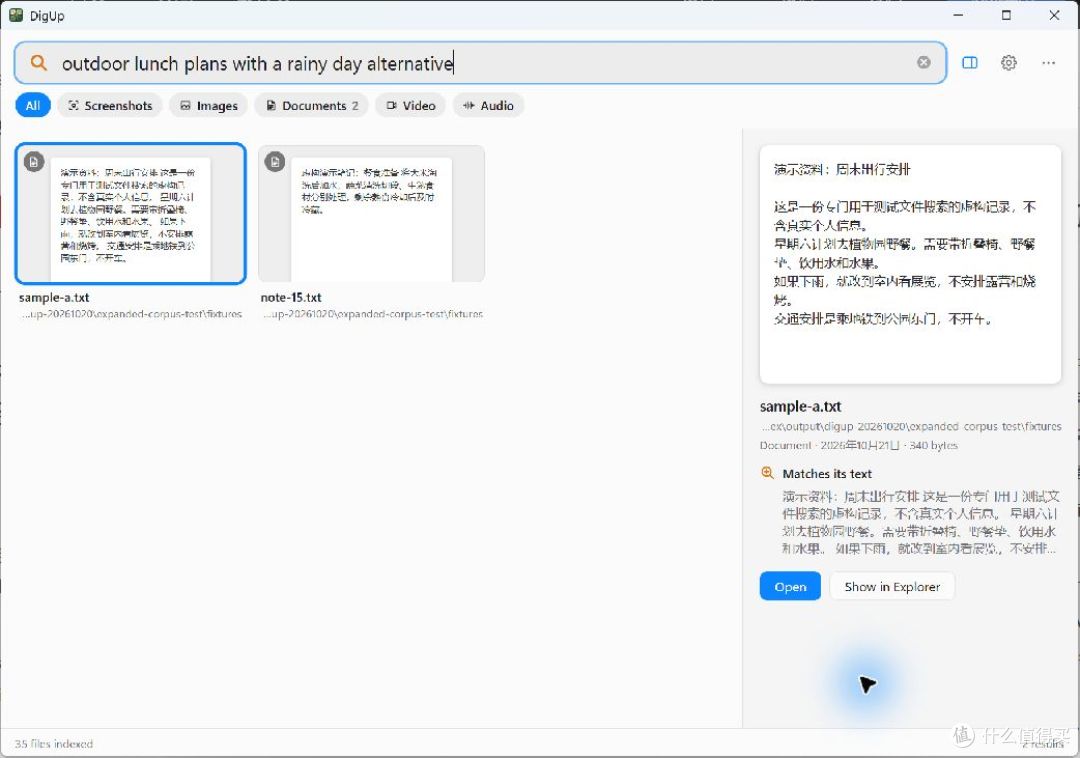Click the "35 files indexed" status text
The width and height of the screenshot is (1080, 758).
[54, 744]
